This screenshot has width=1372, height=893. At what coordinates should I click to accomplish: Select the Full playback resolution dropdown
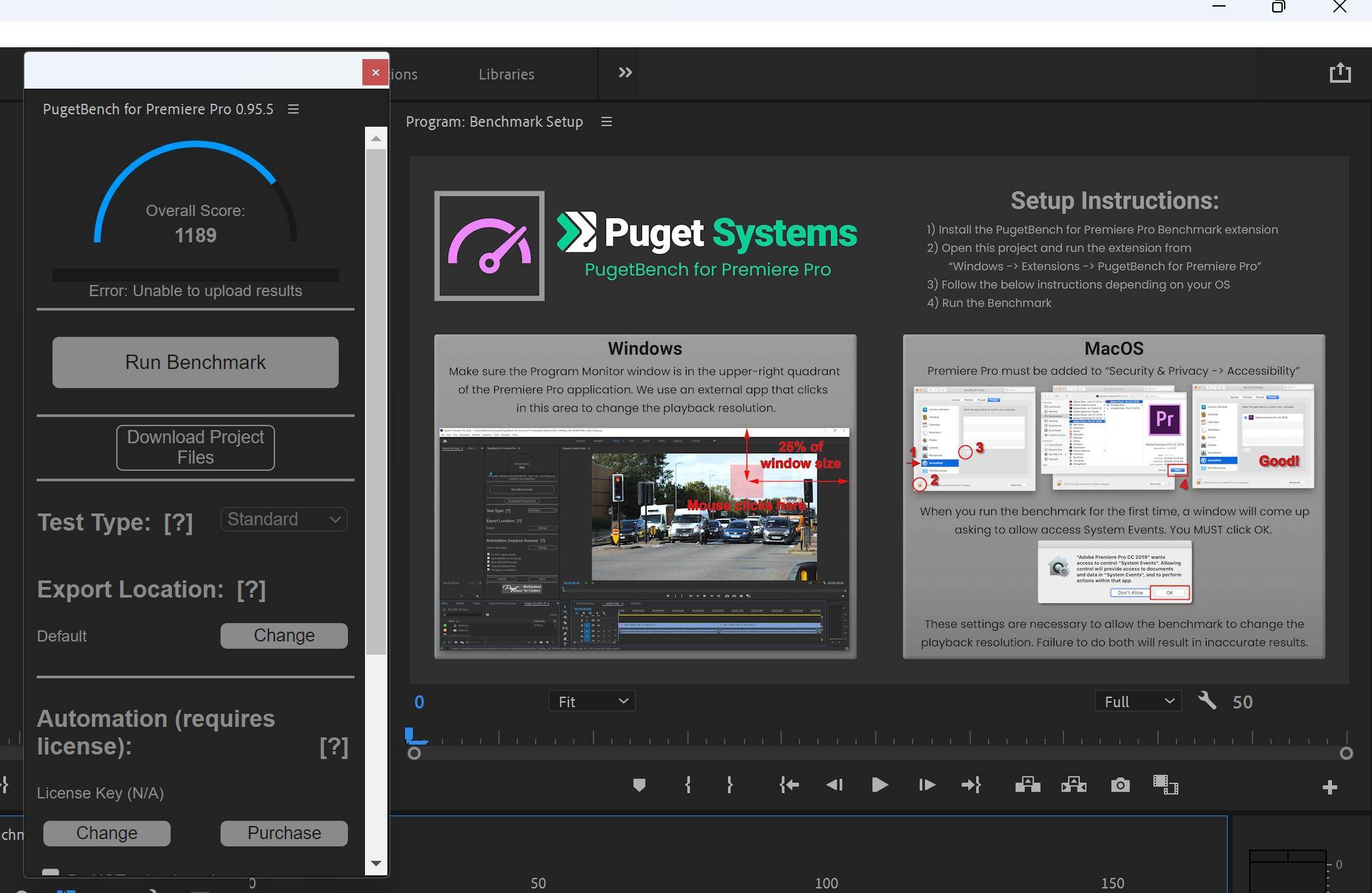[x=1137, y=701]
